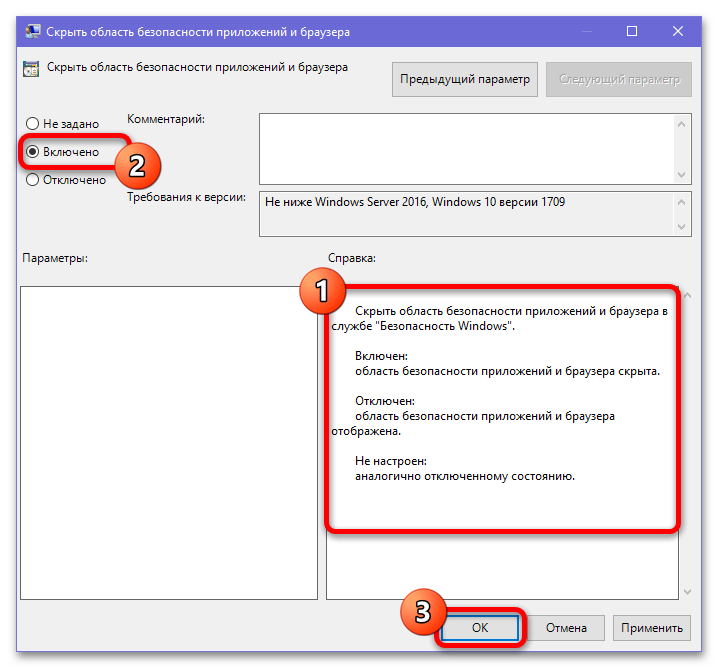Click the 'Включен:' line in the help text

[x=381, y=356]
